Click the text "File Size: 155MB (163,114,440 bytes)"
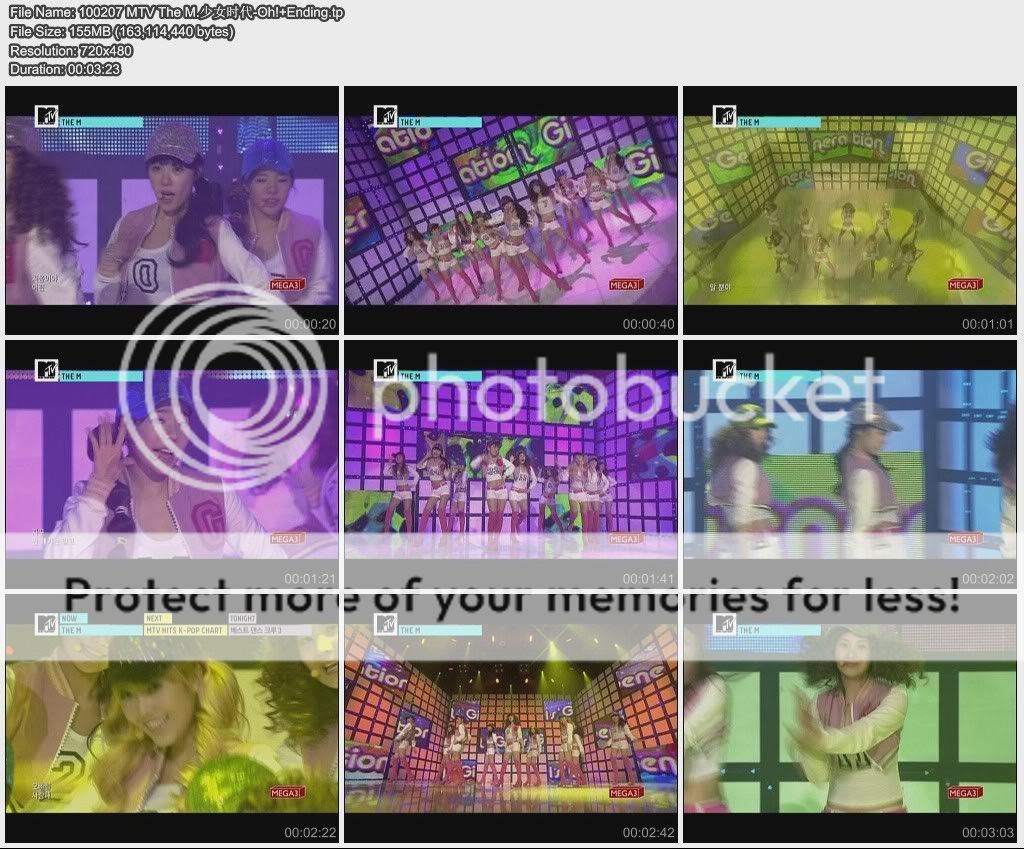Image resolution: width=1024 pixels, height=849 pixels. [x=121, y=31]
